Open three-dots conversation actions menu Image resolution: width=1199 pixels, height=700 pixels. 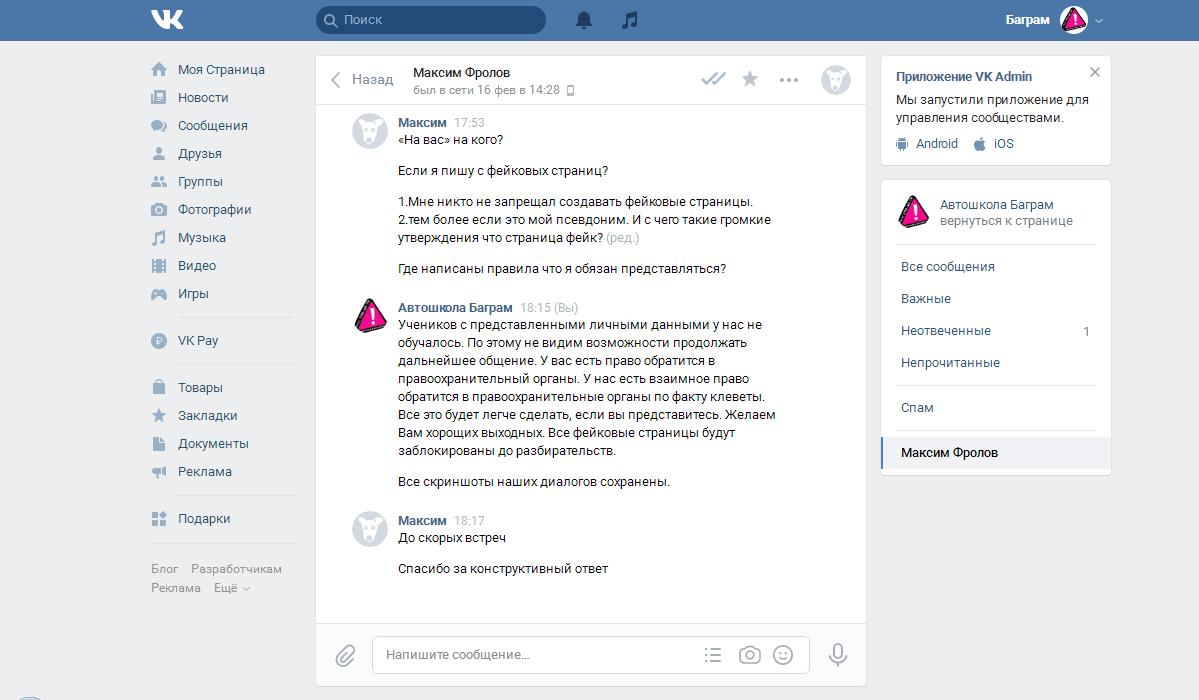click(789, 80)
